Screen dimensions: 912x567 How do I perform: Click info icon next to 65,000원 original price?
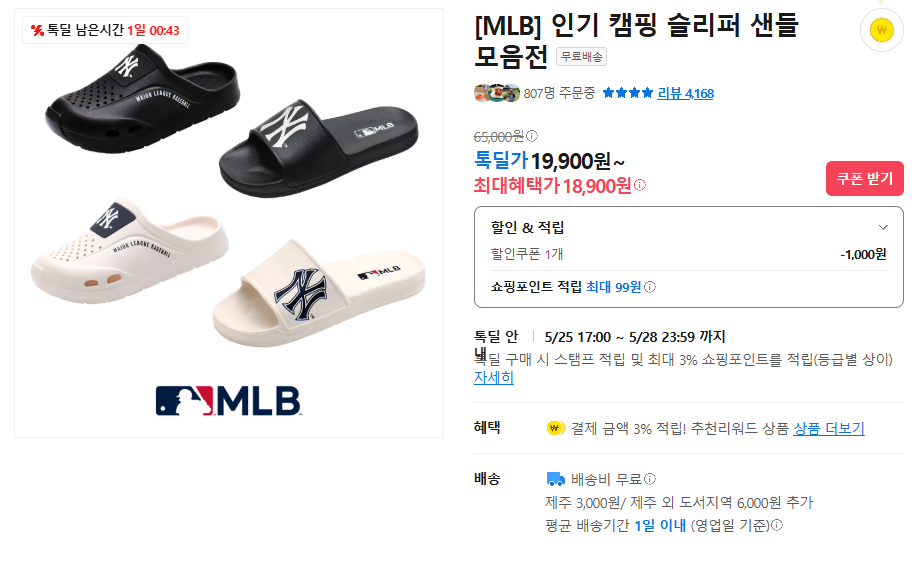click(x=532, y=136)
